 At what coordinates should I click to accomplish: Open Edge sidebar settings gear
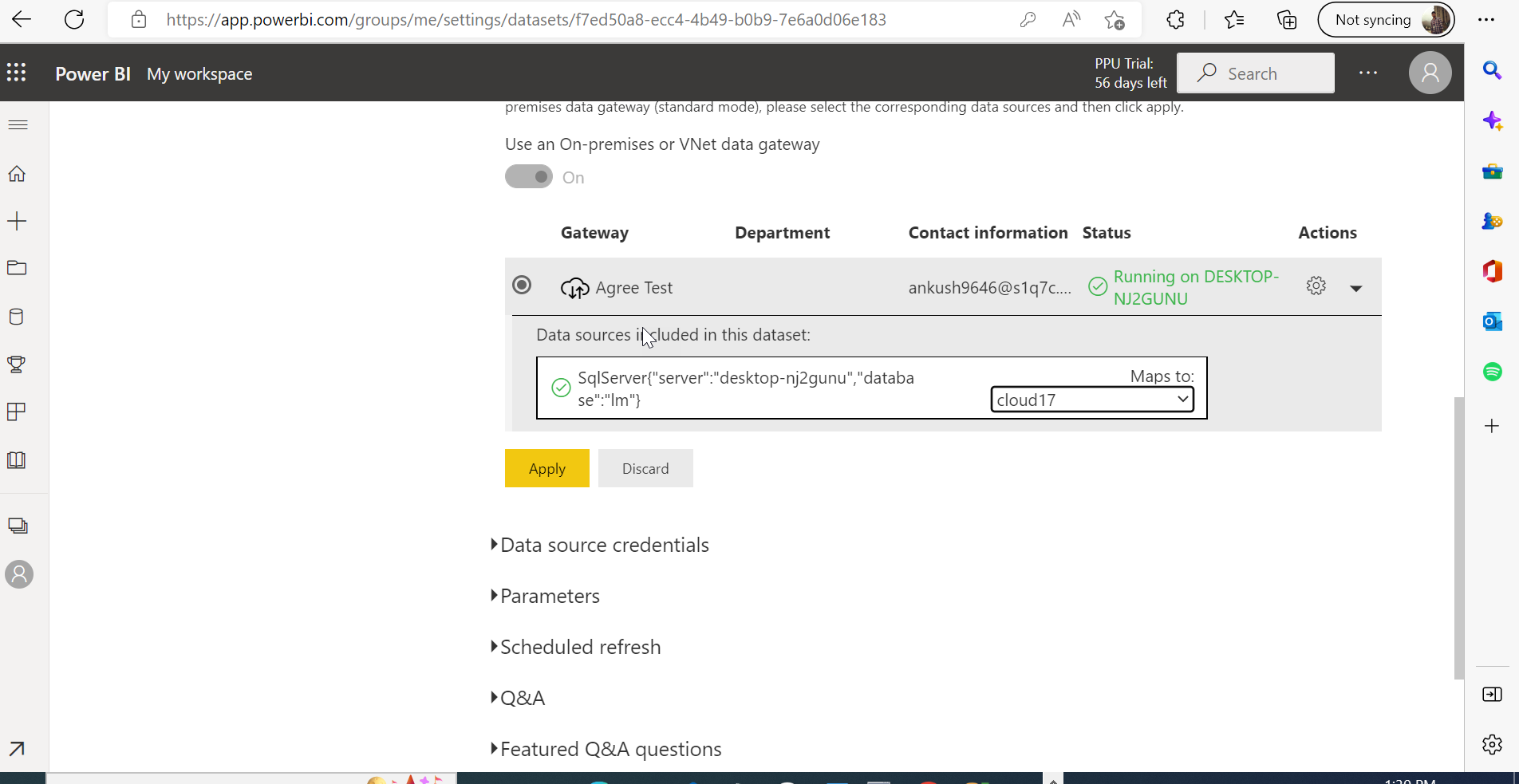pyautogui.click(x=1493, y=745)
